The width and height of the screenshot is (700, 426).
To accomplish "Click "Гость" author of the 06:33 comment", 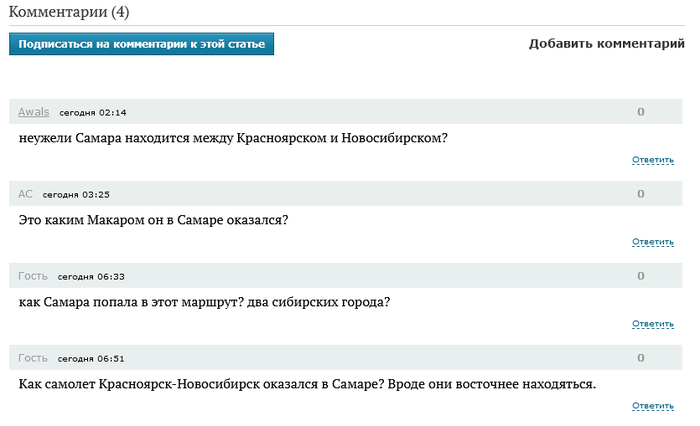I will [33, 276].
